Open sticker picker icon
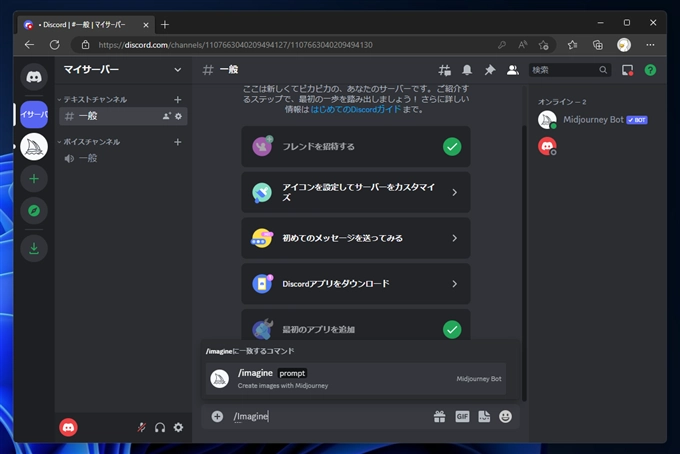Screen dimensions: 680x454 (x=484, y=417)
